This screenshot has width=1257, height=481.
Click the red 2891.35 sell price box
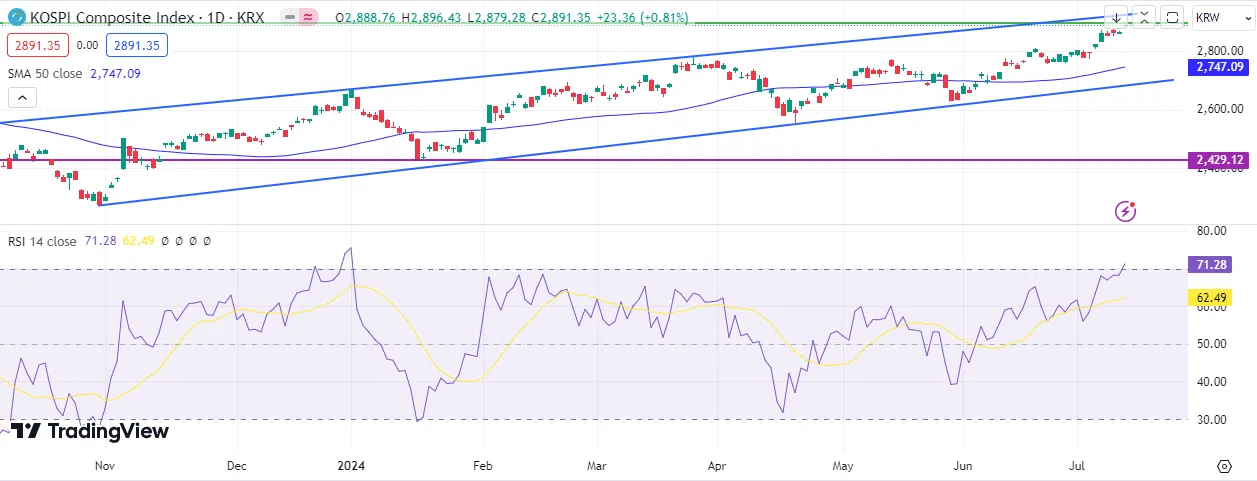pos(37,45)
